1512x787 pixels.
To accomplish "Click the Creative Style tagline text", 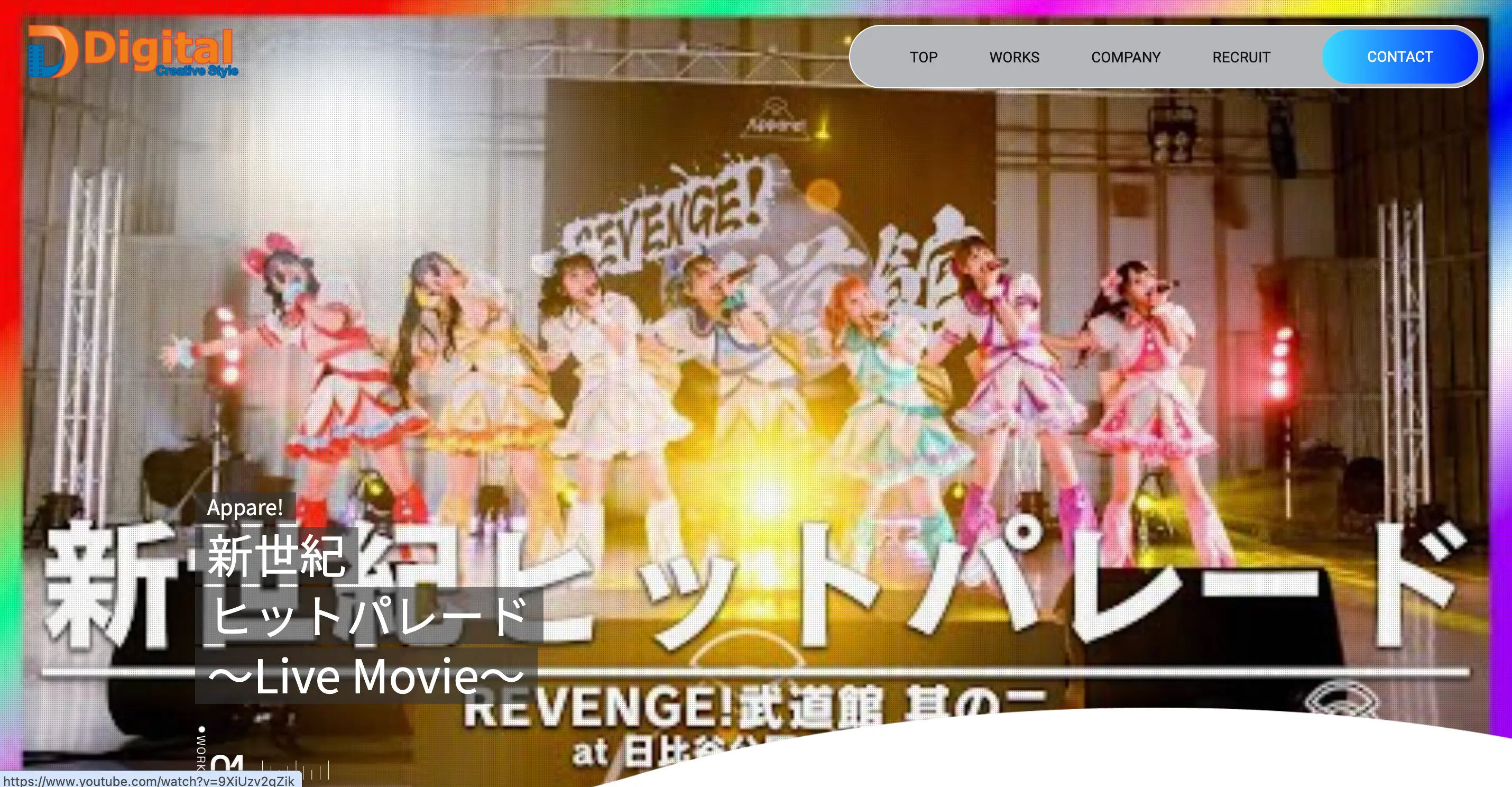I will tap(197, 71).
